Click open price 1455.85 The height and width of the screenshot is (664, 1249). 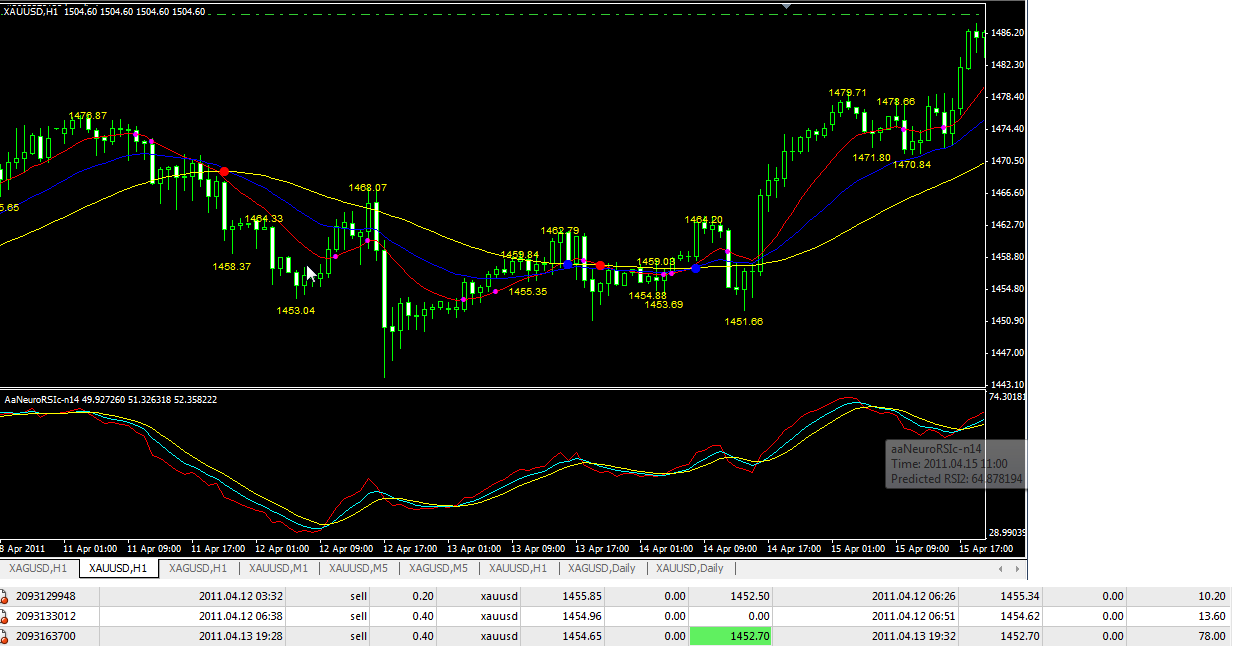click(x=582, y=596)
